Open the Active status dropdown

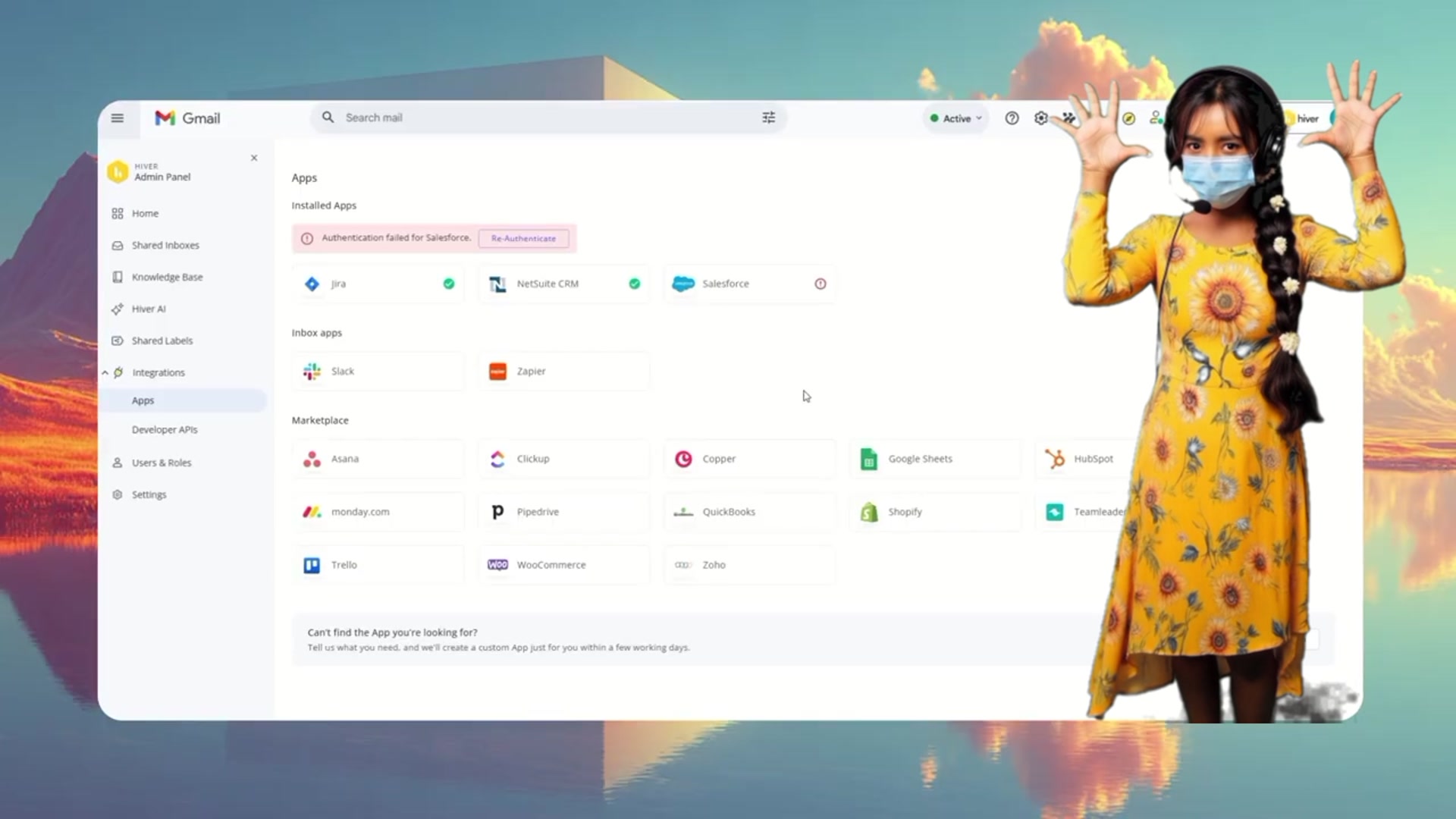point(956,118)
